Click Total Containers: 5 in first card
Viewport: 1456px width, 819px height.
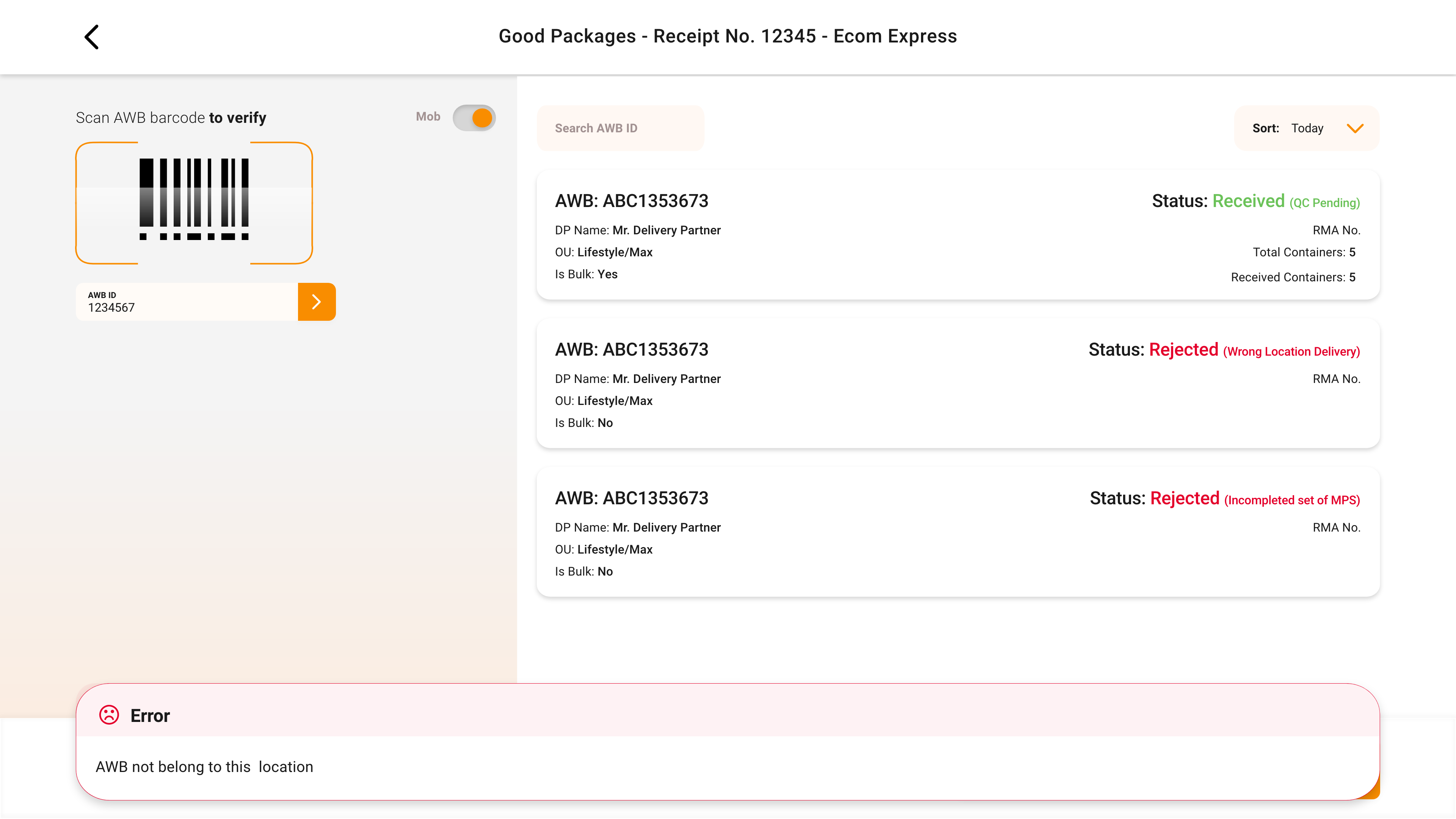[x=1304, y=252]
